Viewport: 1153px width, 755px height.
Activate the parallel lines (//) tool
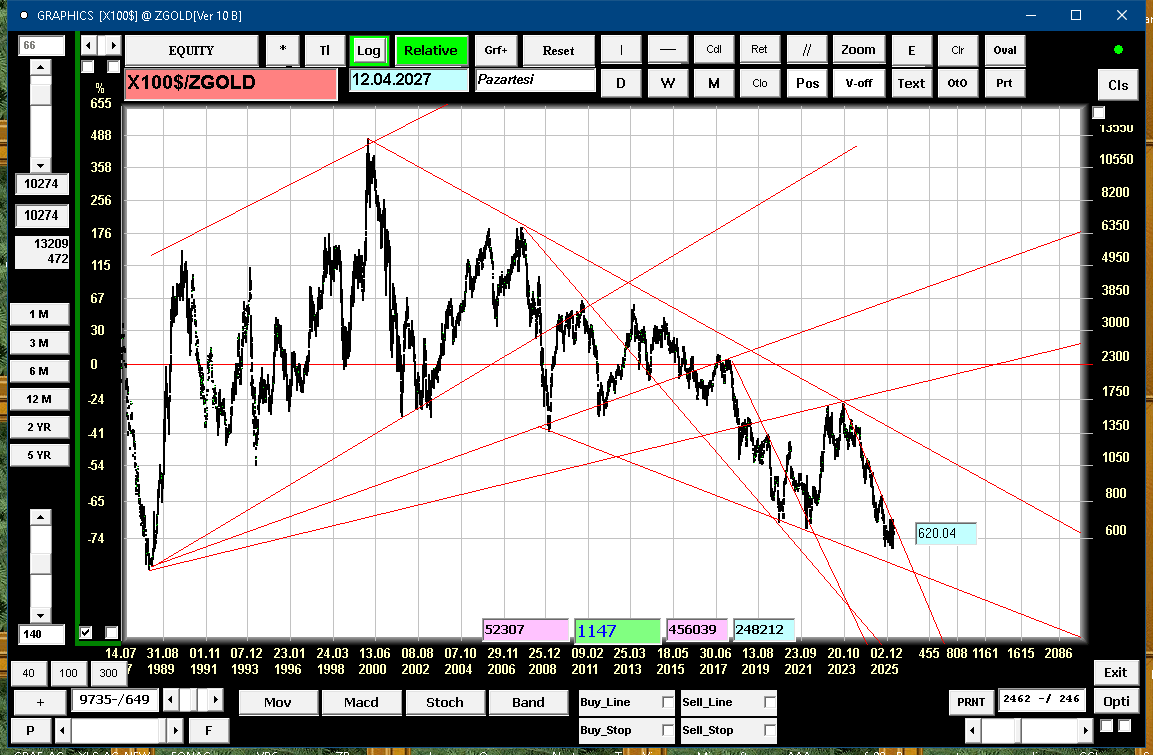click(805, 50)
